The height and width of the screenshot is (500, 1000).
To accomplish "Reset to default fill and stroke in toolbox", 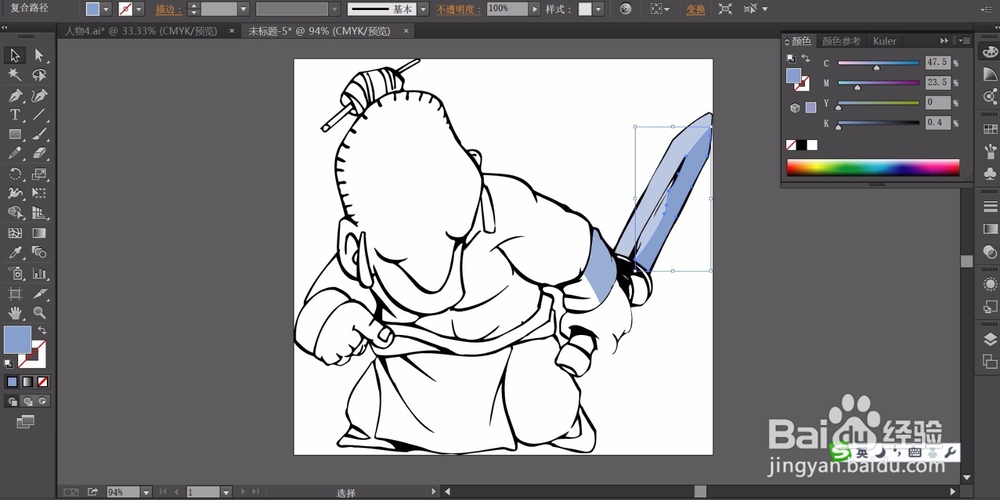I will (x=9, y=364).
